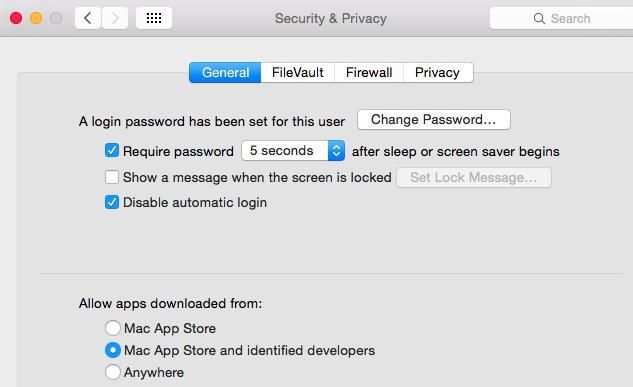Select the Mac App Store radio option
The width and height of the screenshot is (633, 387).
[113, 328]
